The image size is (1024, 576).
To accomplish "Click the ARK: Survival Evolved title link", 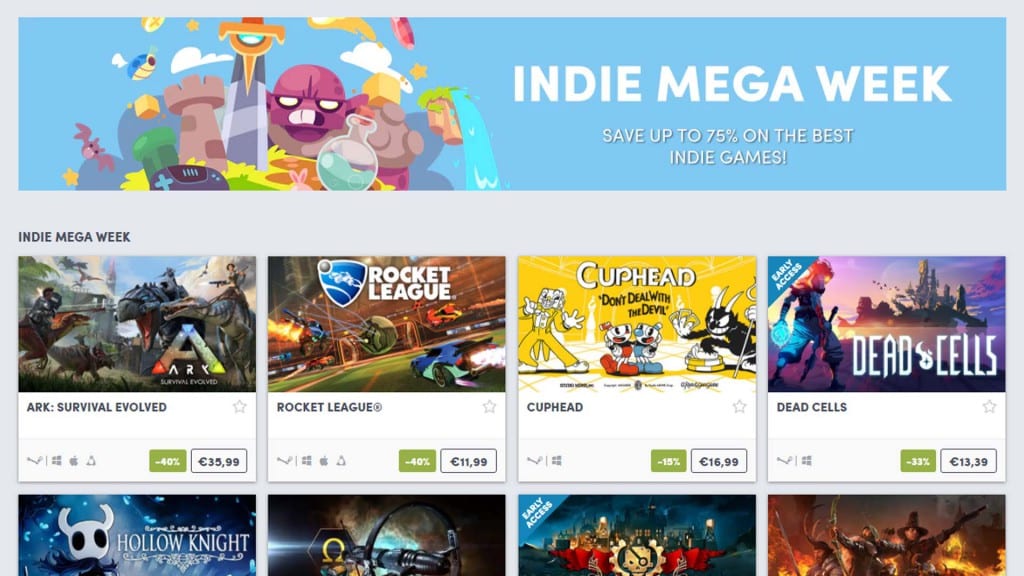I will (97, 407).
